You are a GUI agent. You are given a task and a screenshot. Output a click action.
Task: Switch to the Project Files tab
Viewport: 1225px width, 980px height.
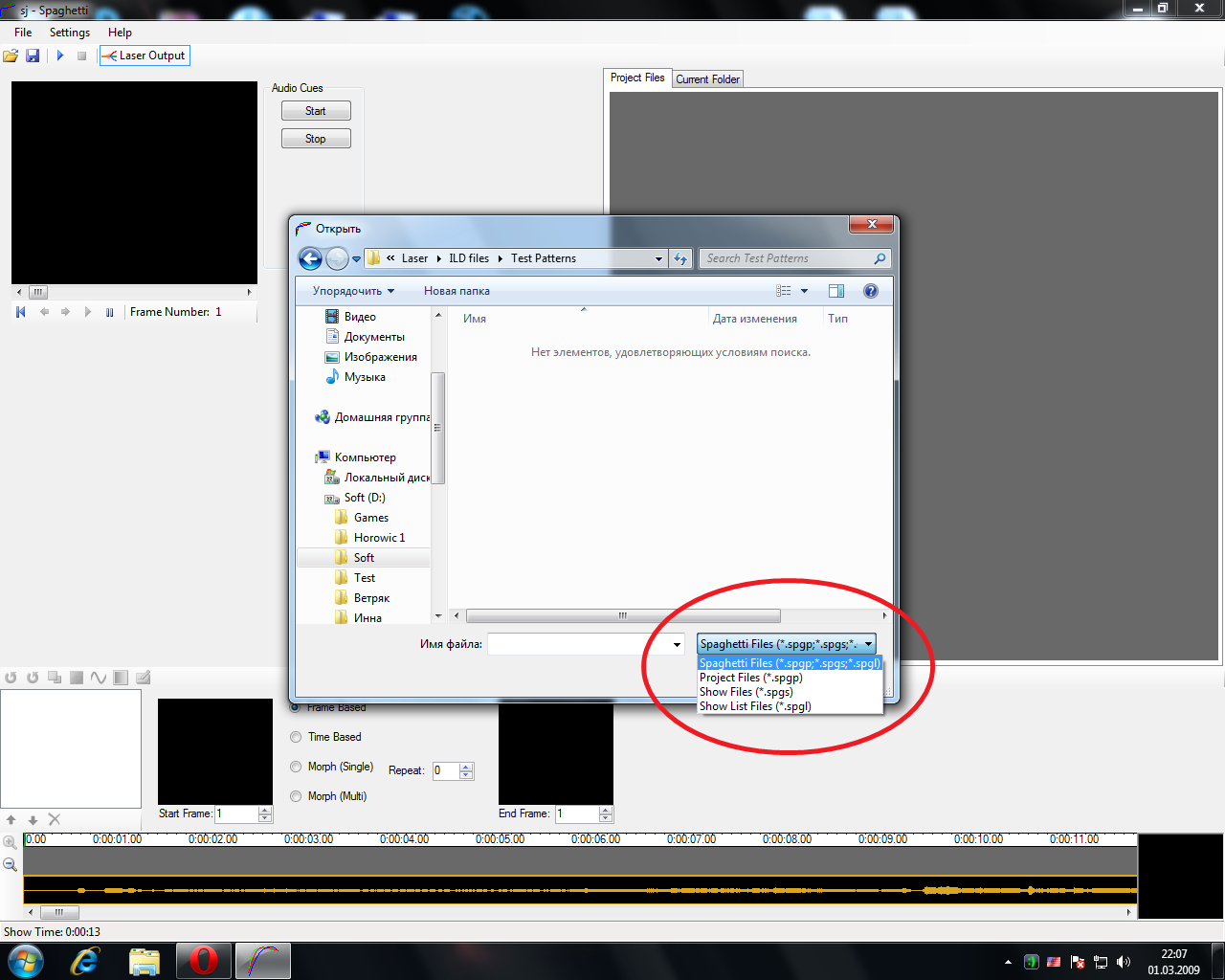pyautogui.click(x=637, y=78)
